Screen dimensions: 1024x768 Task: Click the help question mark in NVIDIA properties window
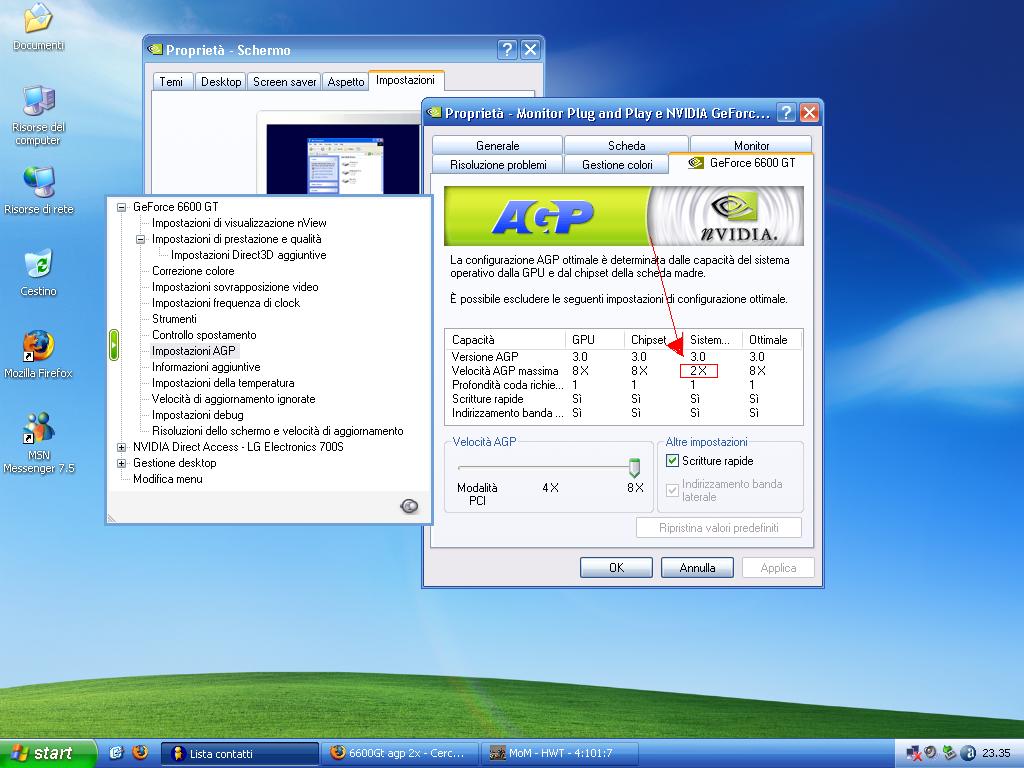click(x=786, y=112)
